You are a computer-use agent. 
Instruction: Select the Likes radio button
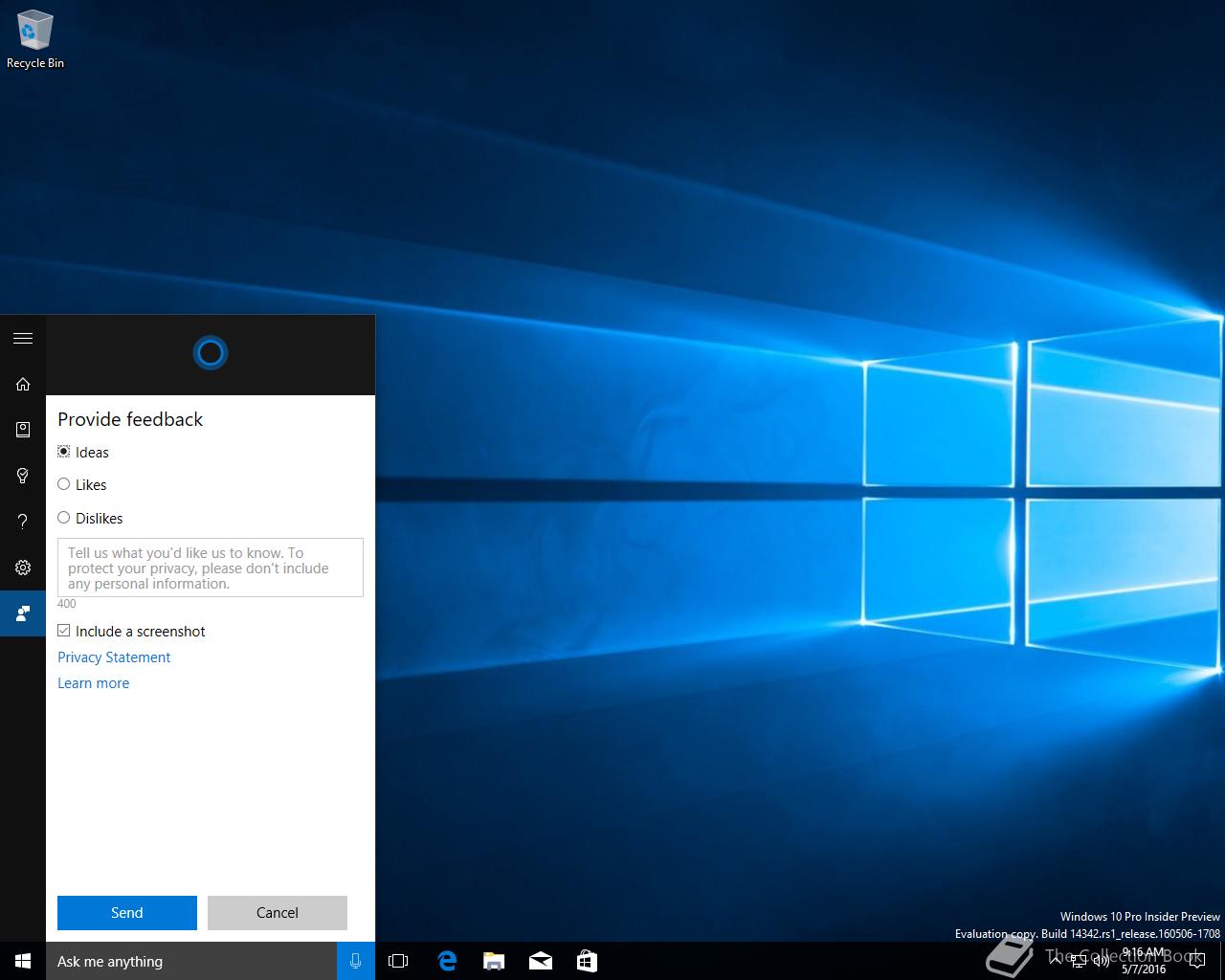(64, 484)
